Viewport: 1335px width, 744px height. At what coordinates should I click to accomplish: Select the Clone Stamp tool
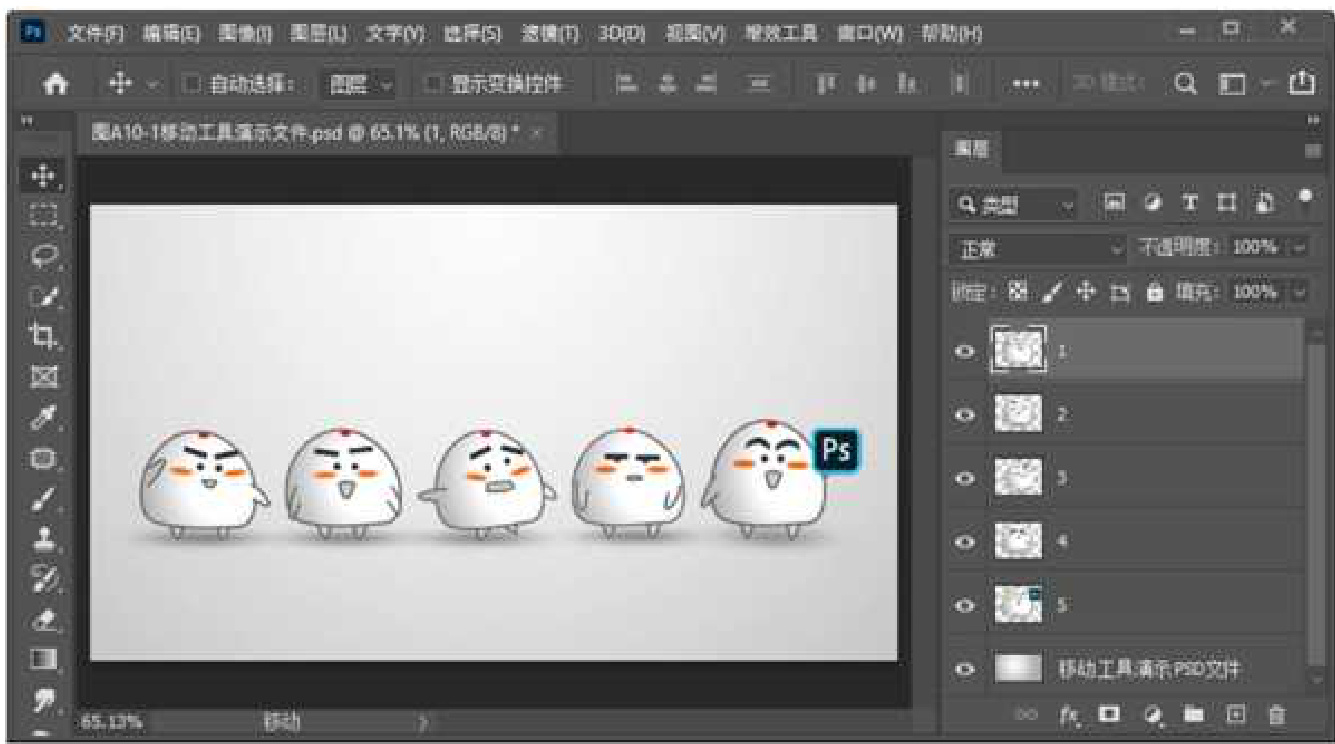pyautogui.click(x=42, y=537)
